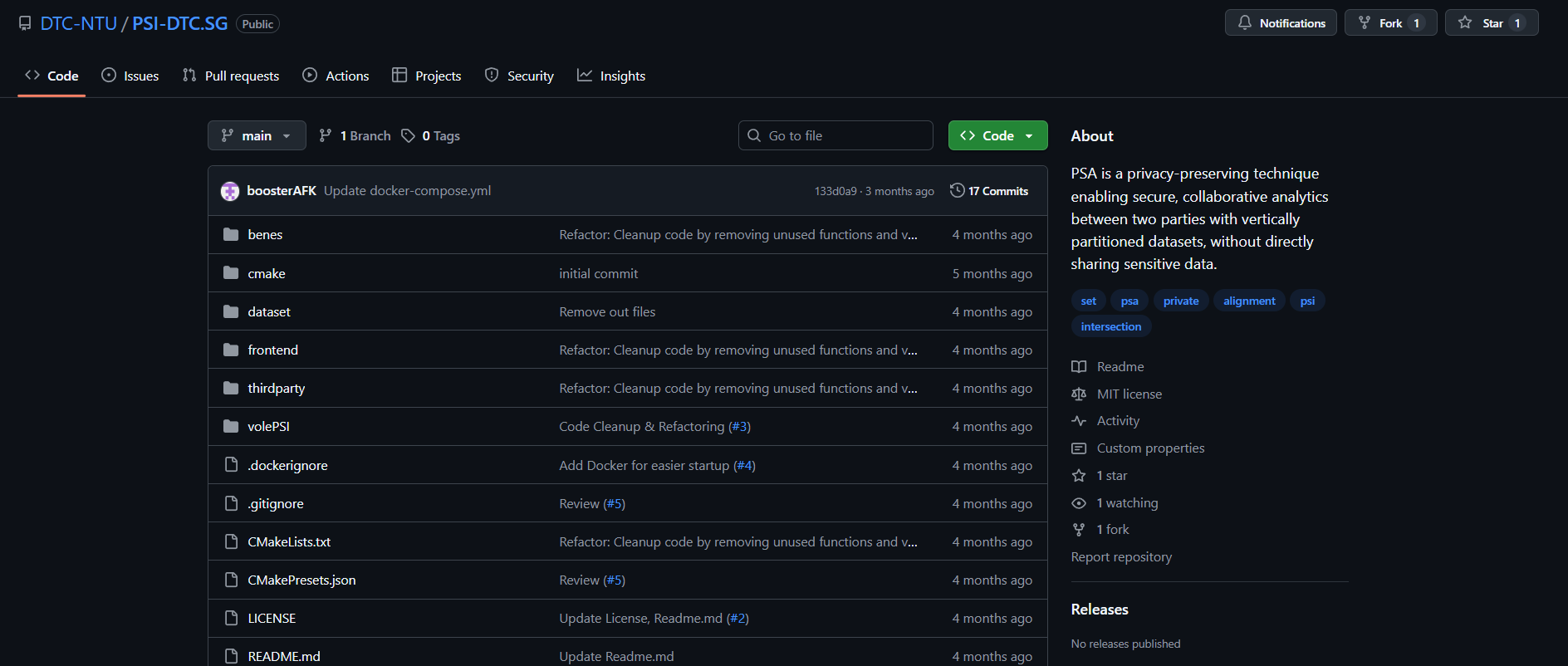Open the Pull requests tab
Image resolution: width=1568 pixels, height=666 pixels.
coord(231,76)
